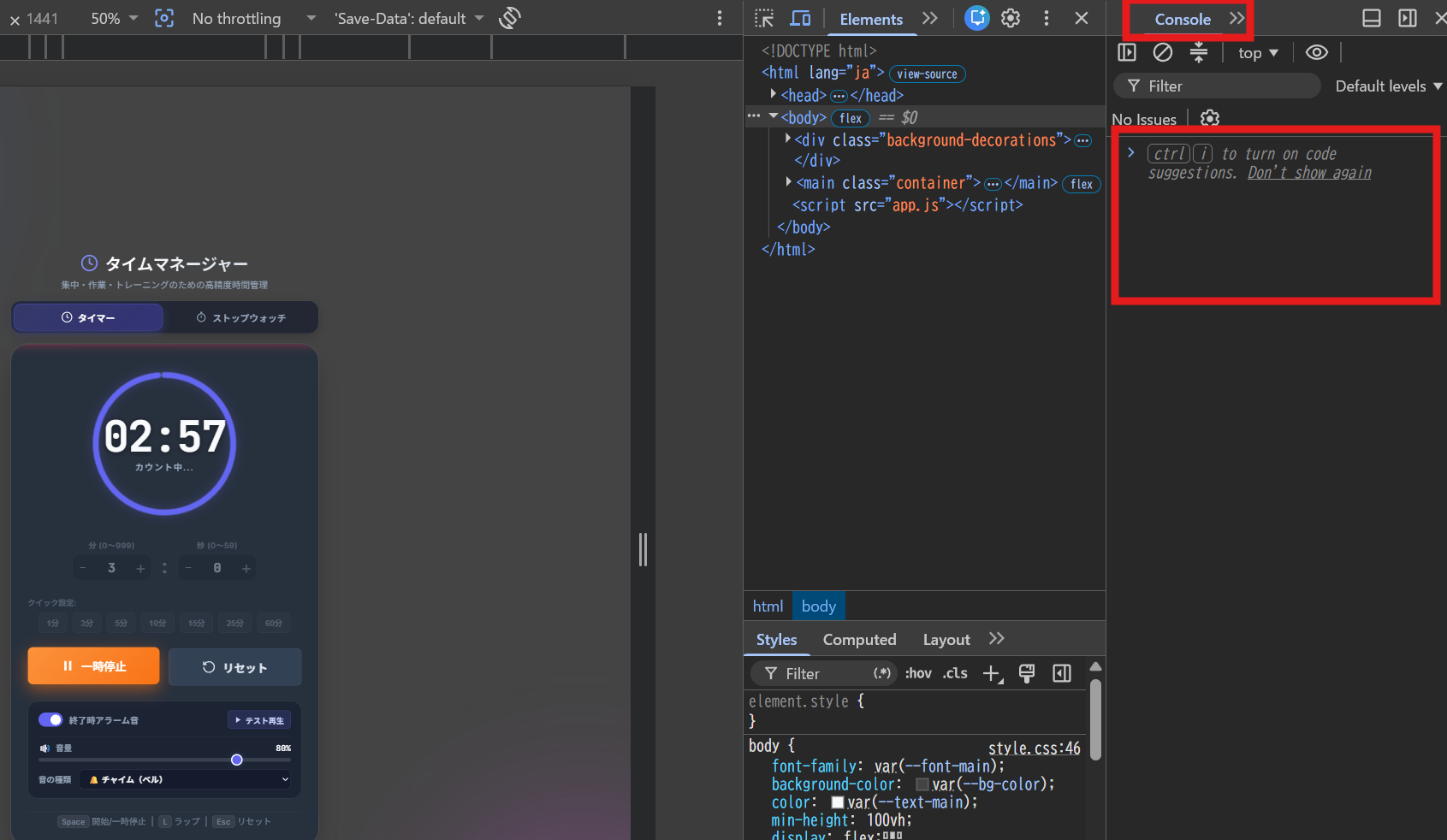The image size is (1447, 840).
Task: Click the console preserve-log arrows icon
Action: [x=1199, y=52]
